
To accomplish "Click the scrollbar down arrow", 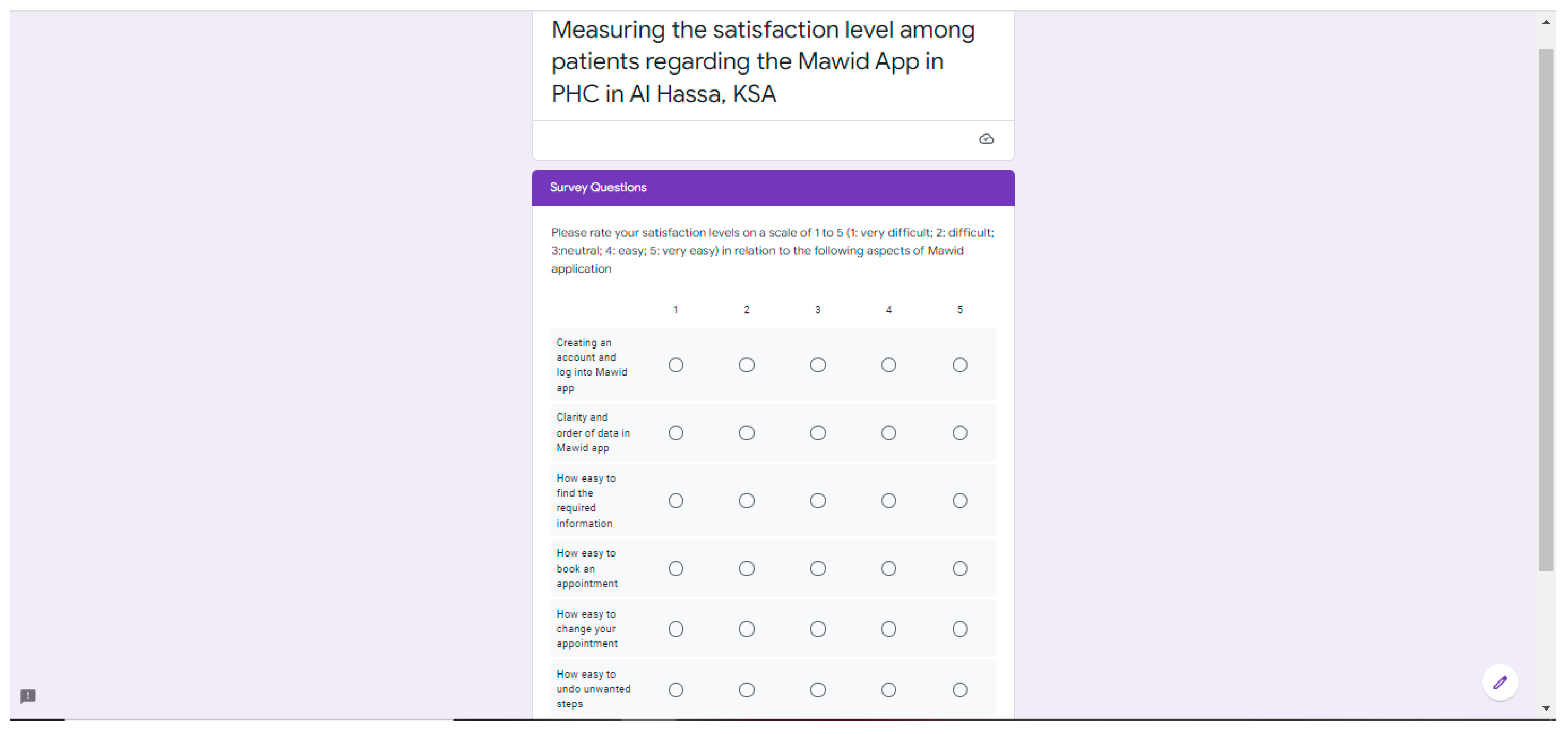I will point(1546,708).
